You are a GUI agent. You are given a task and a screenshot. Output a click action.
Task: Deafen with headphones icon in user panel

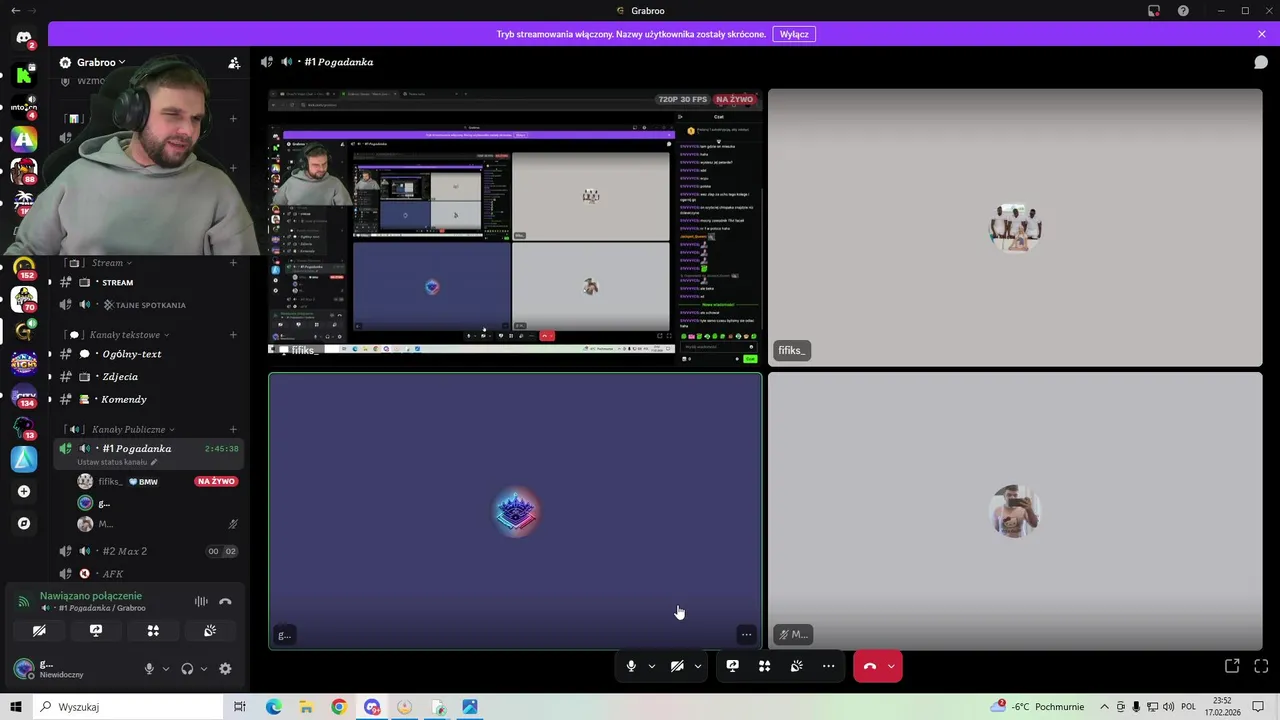click(187, 669)
